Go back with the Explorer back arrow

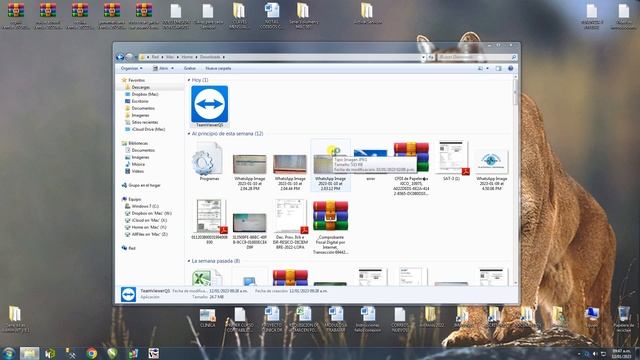click(x=120, y=57)
